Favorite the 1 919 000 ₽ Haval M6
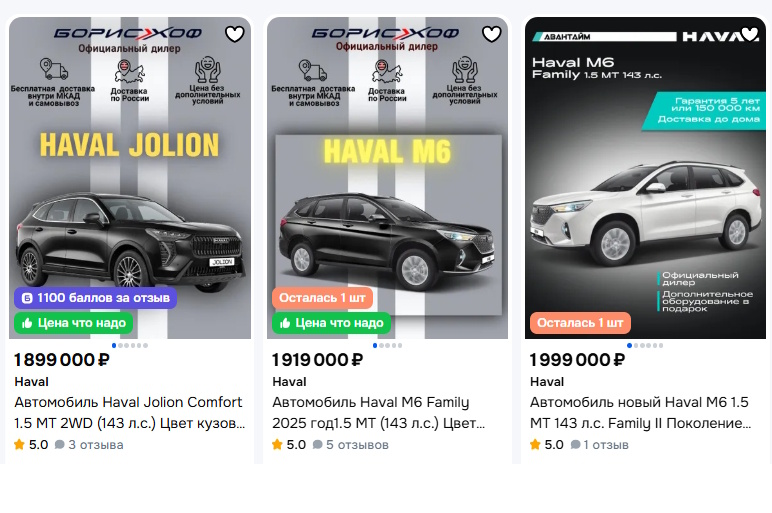Viewport: 772px width, 513px height. point(491,34)
